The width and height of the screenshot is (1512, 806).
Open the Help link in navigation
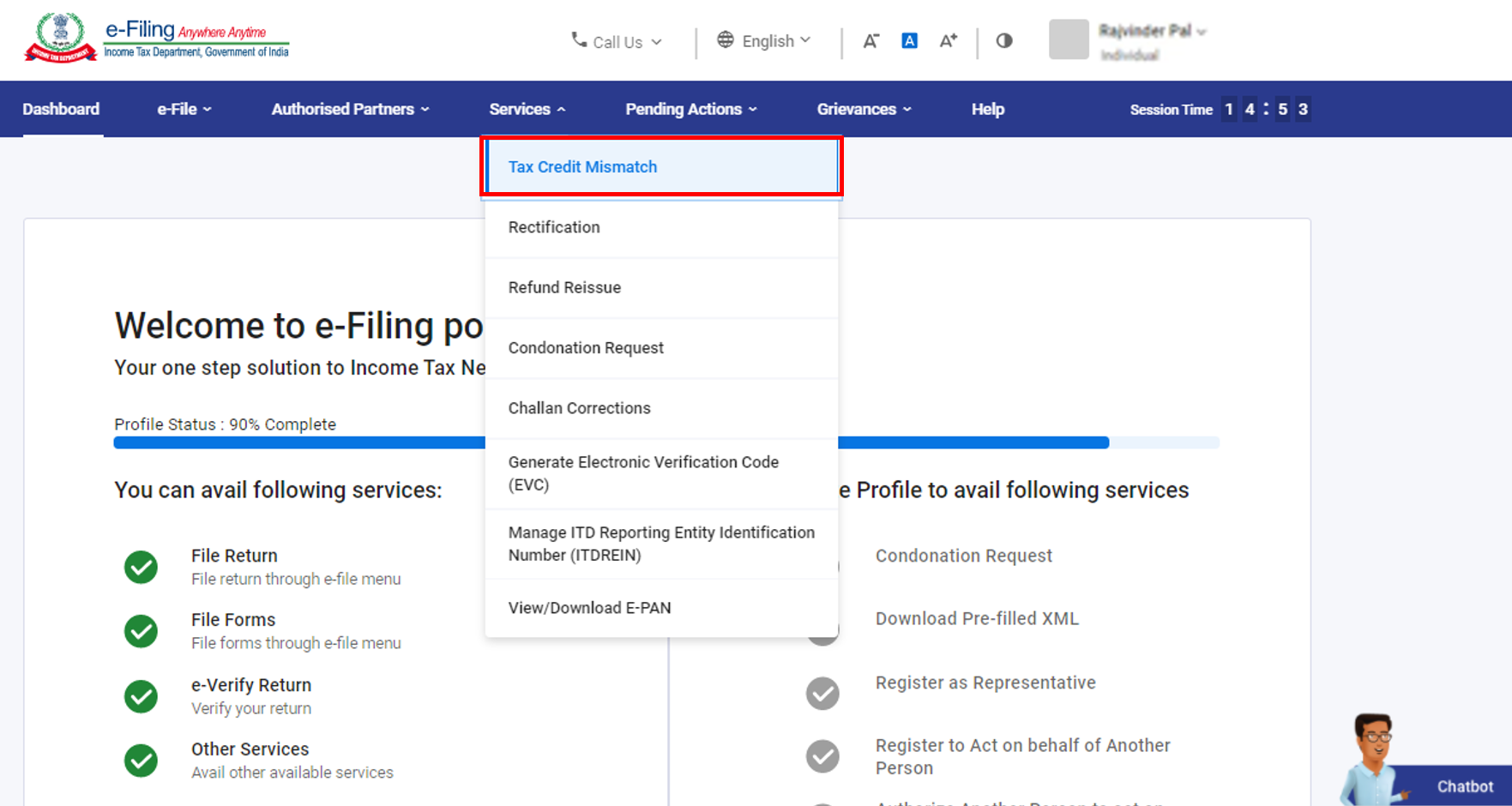point(987,109)
